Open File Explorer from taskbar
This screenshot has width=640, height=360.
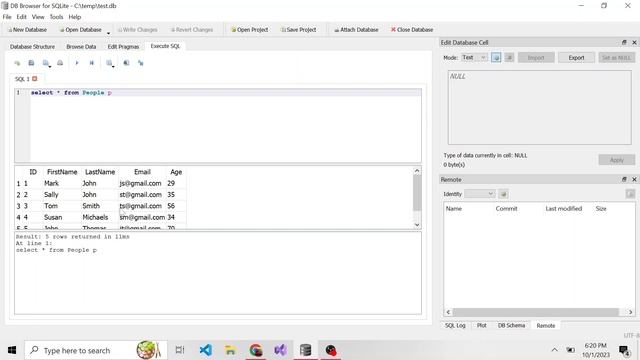tap(230, 350)
